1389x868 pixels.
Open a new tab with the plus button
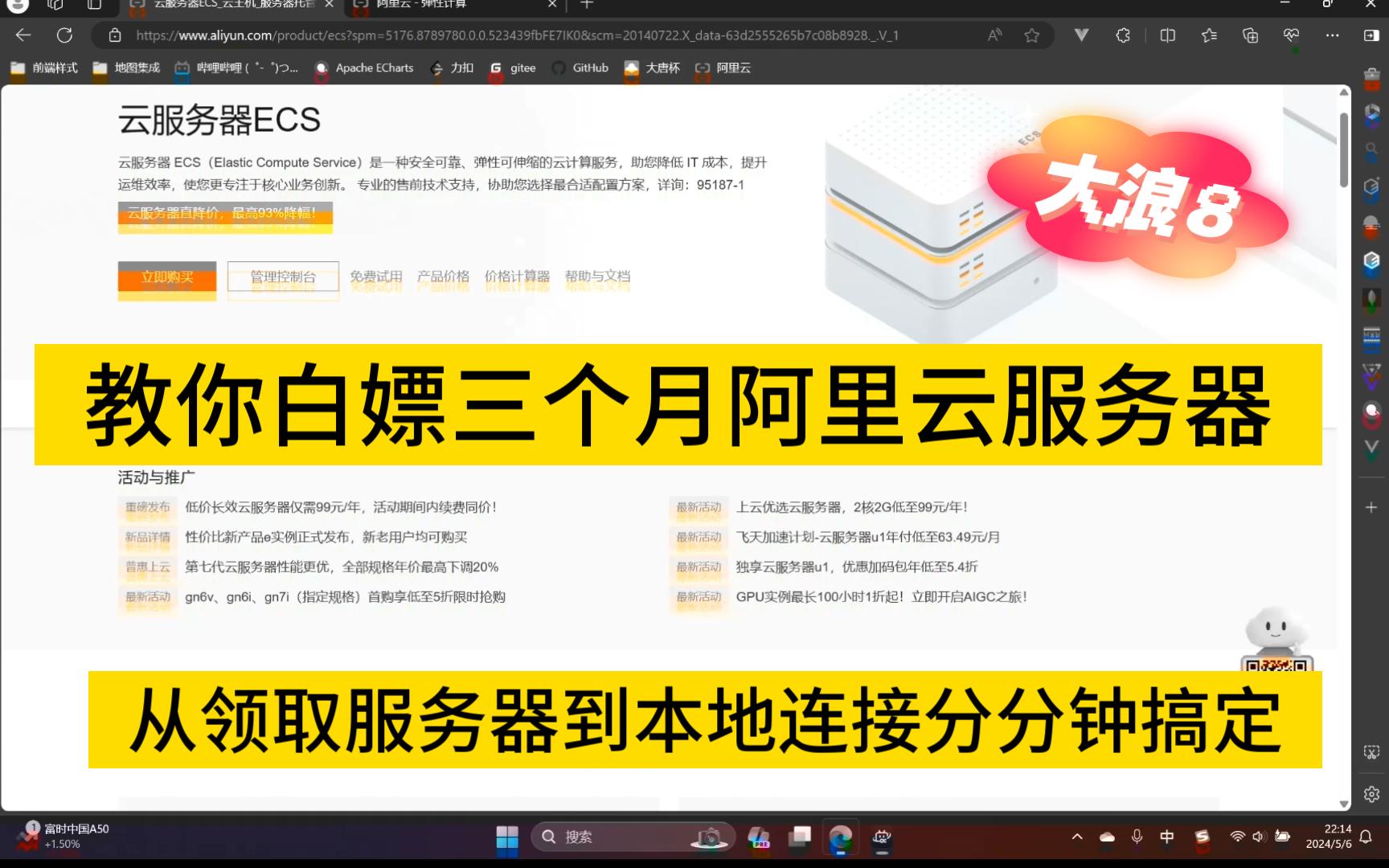point(586,5)
